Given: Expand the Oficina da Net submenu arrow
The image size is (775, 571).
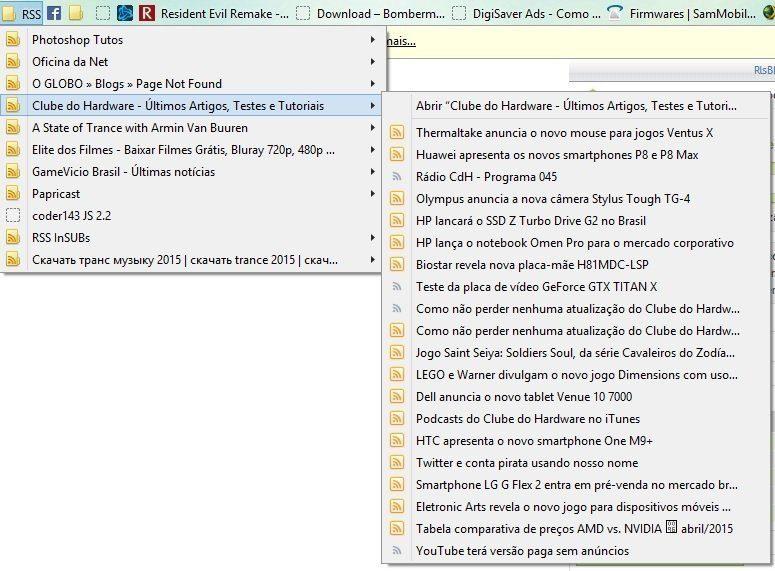Looking at the screenshot, I should [x=373, y=62].
